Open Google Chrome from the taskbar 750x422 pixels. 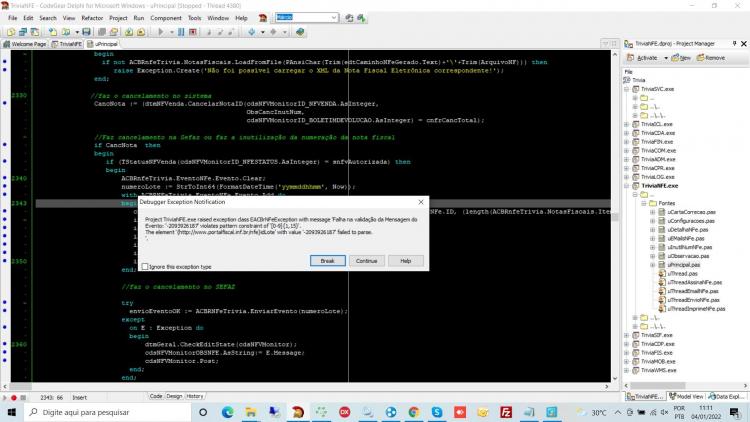click(414, 412)
